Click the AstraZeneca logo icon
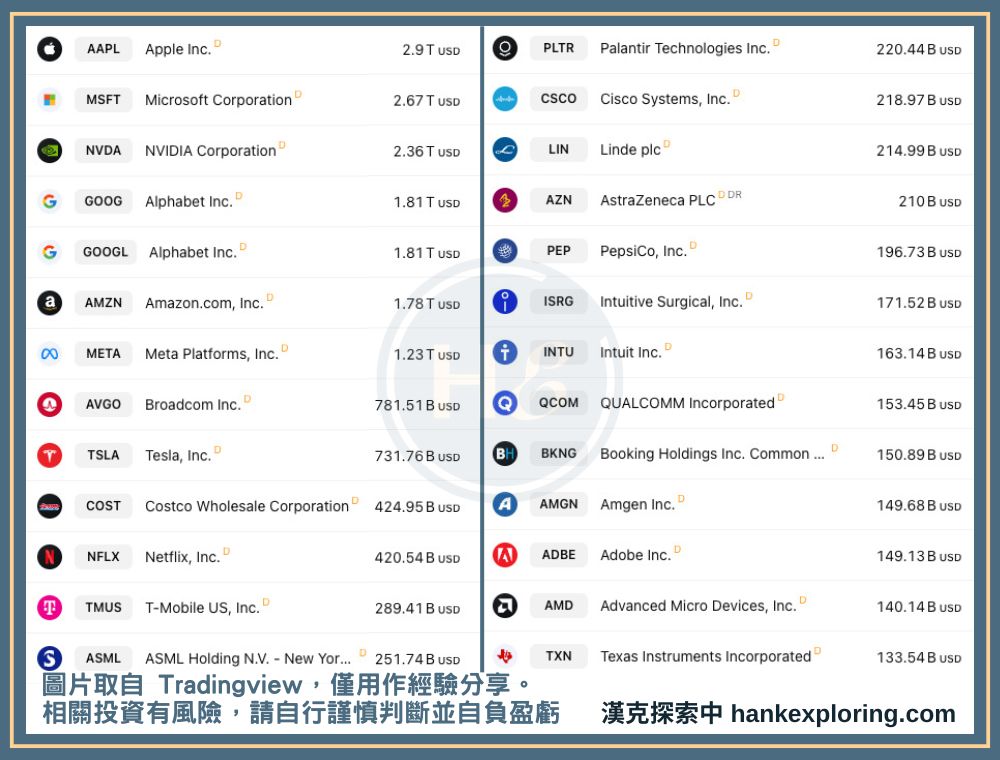 click(x=505, y=200)
